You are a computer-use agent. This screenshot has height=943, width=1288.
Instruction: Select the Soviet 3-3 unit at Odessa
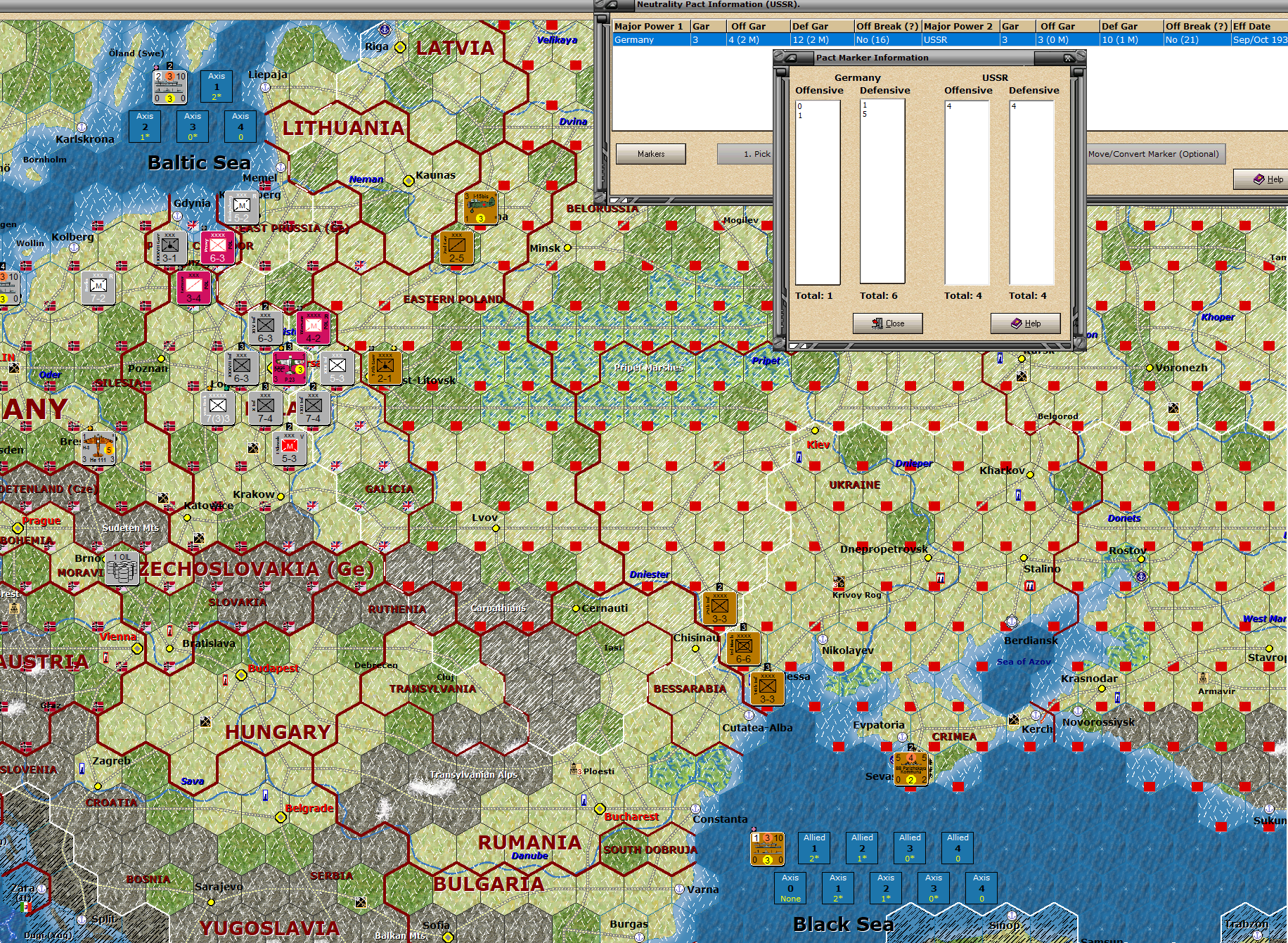pos(767,688)
